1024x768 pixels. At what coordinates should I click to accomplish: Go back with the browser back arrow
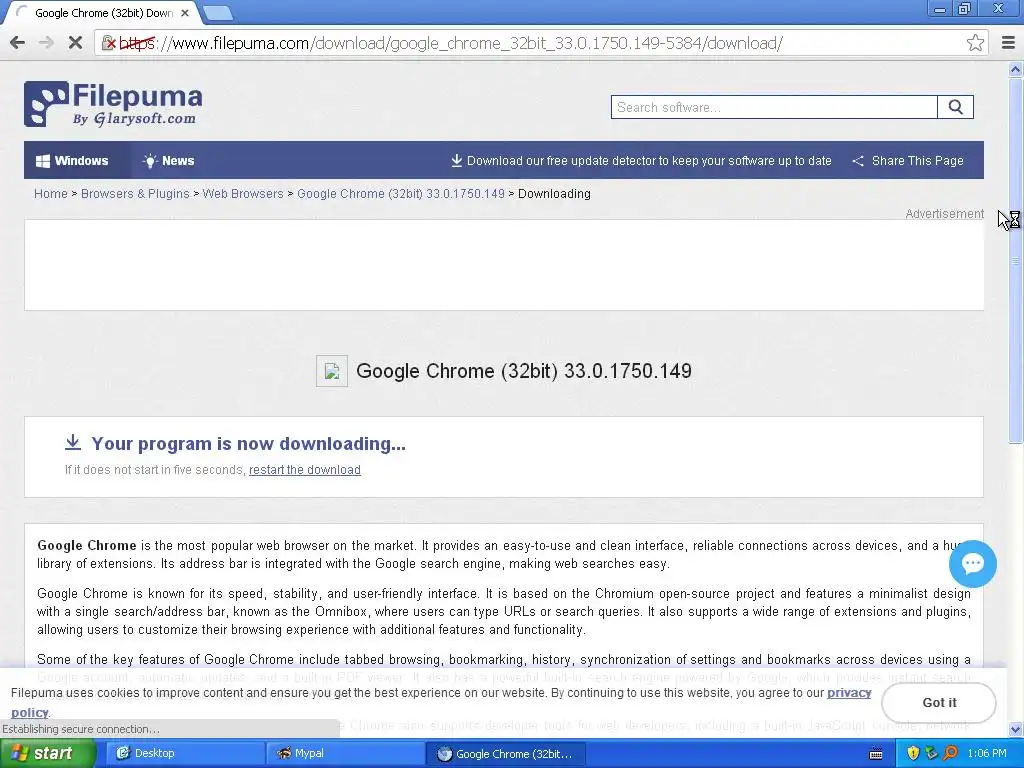pyautogui.click(x=18, y=43)
